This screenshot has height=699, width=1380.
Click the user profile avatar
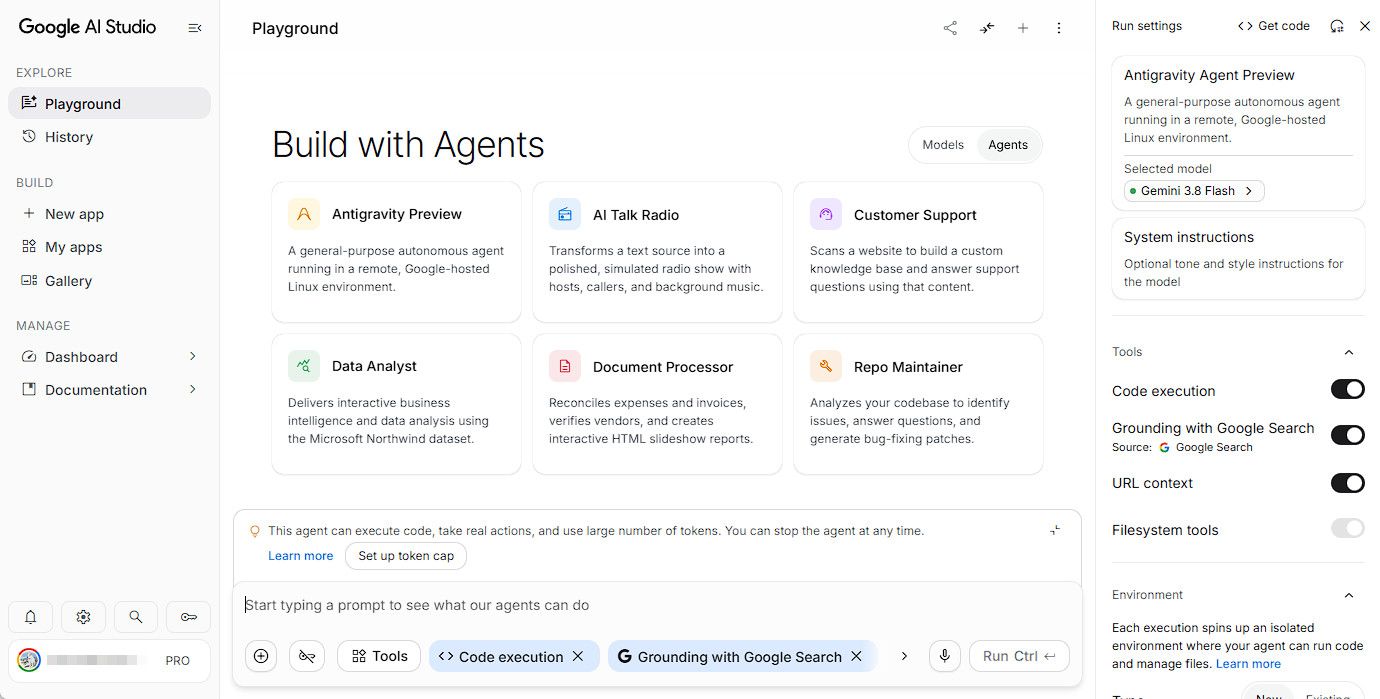29,660
